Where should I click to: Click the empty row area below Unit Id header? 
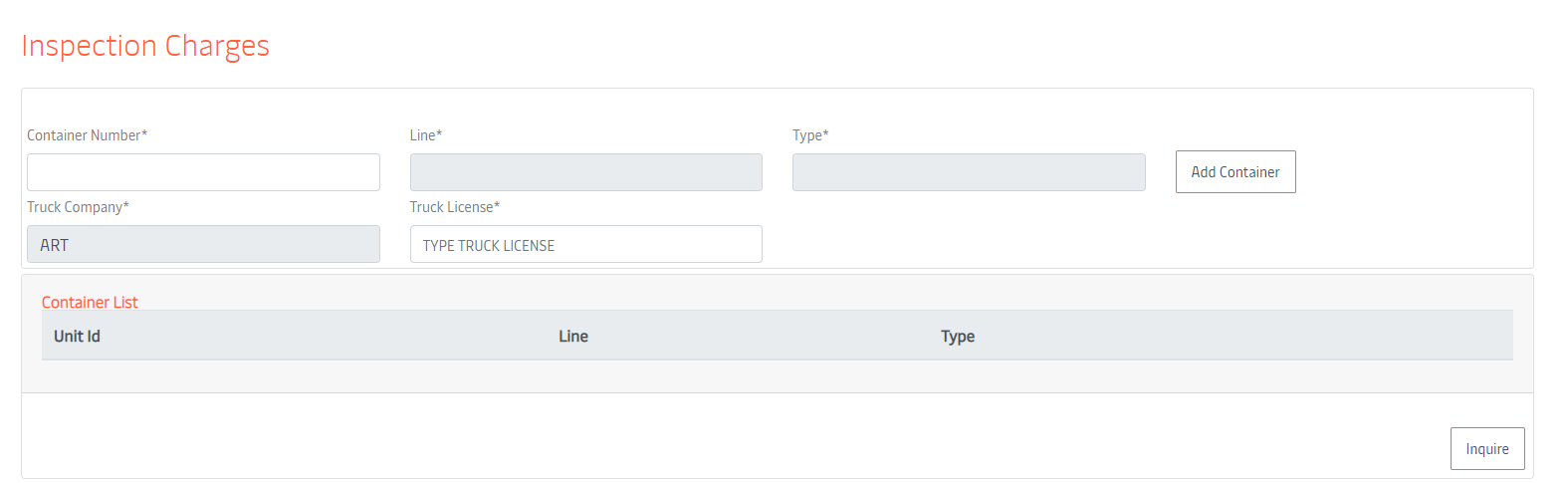click(x=199, y=375)
